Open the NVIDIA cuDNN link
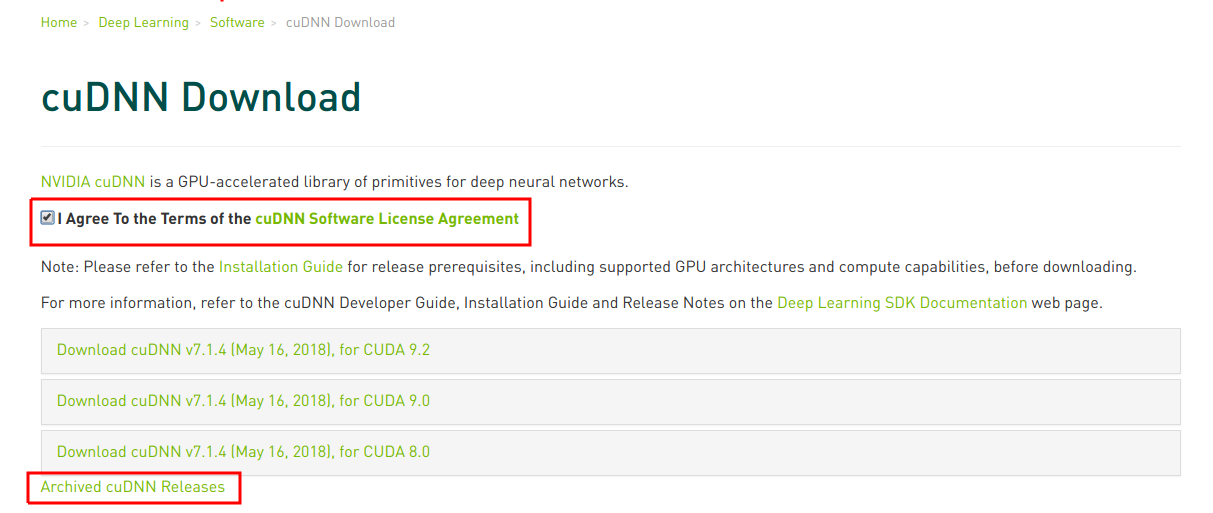This screenshot has height=513, width=1213. 92,182
